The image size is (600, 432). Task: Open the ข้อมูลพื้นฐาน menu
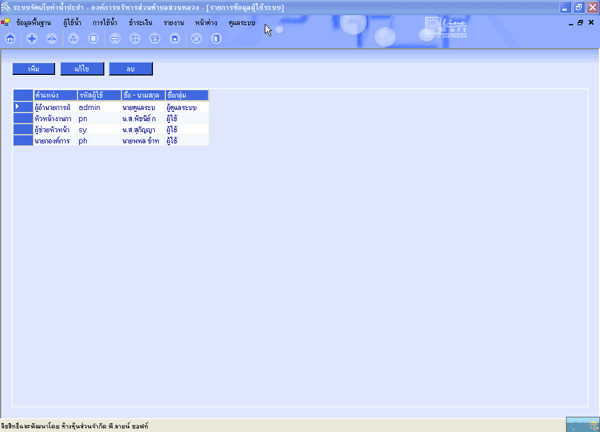36,22
